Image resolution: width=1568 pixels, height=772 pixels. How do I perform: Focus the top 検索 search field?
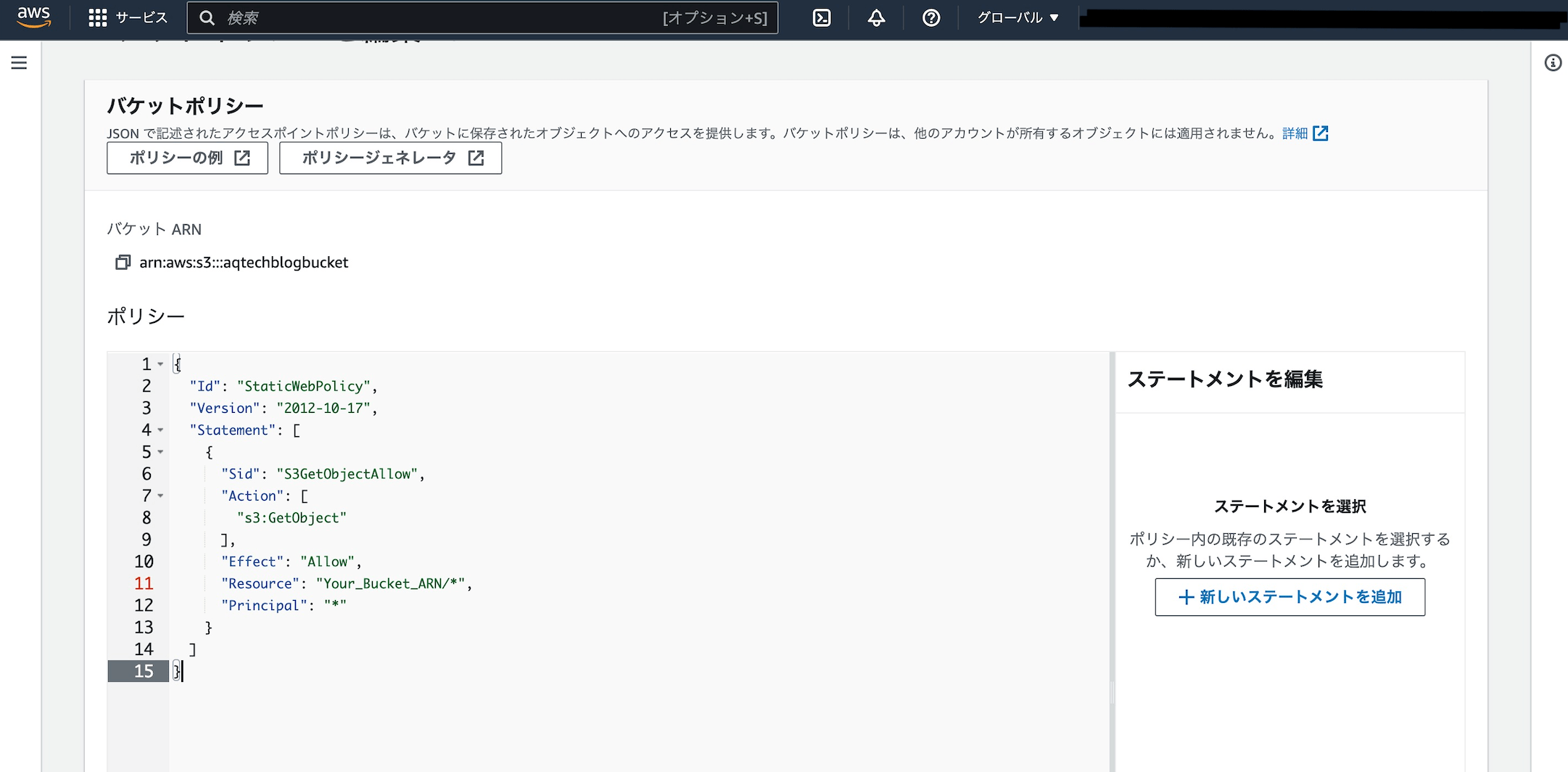pyautogui.click(x=482, y=17)
